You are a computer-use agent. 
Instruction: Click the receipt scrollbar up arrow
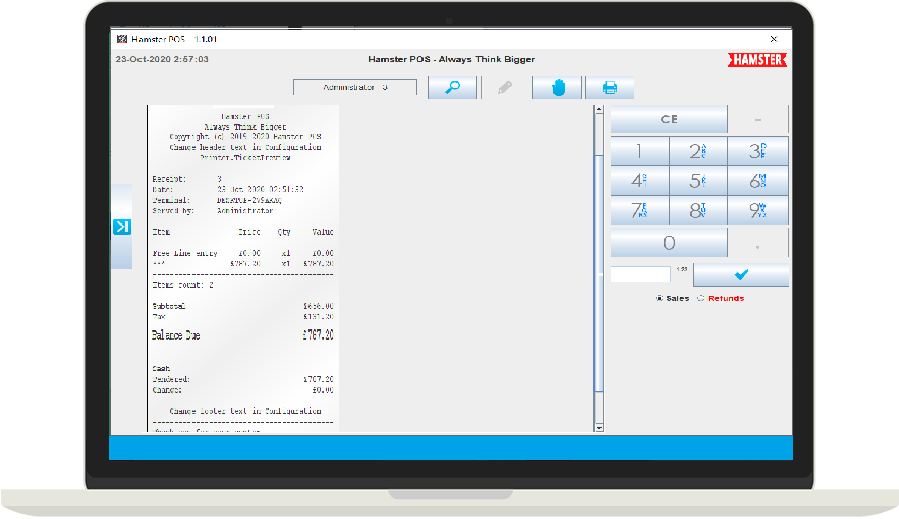click(599, 110)
